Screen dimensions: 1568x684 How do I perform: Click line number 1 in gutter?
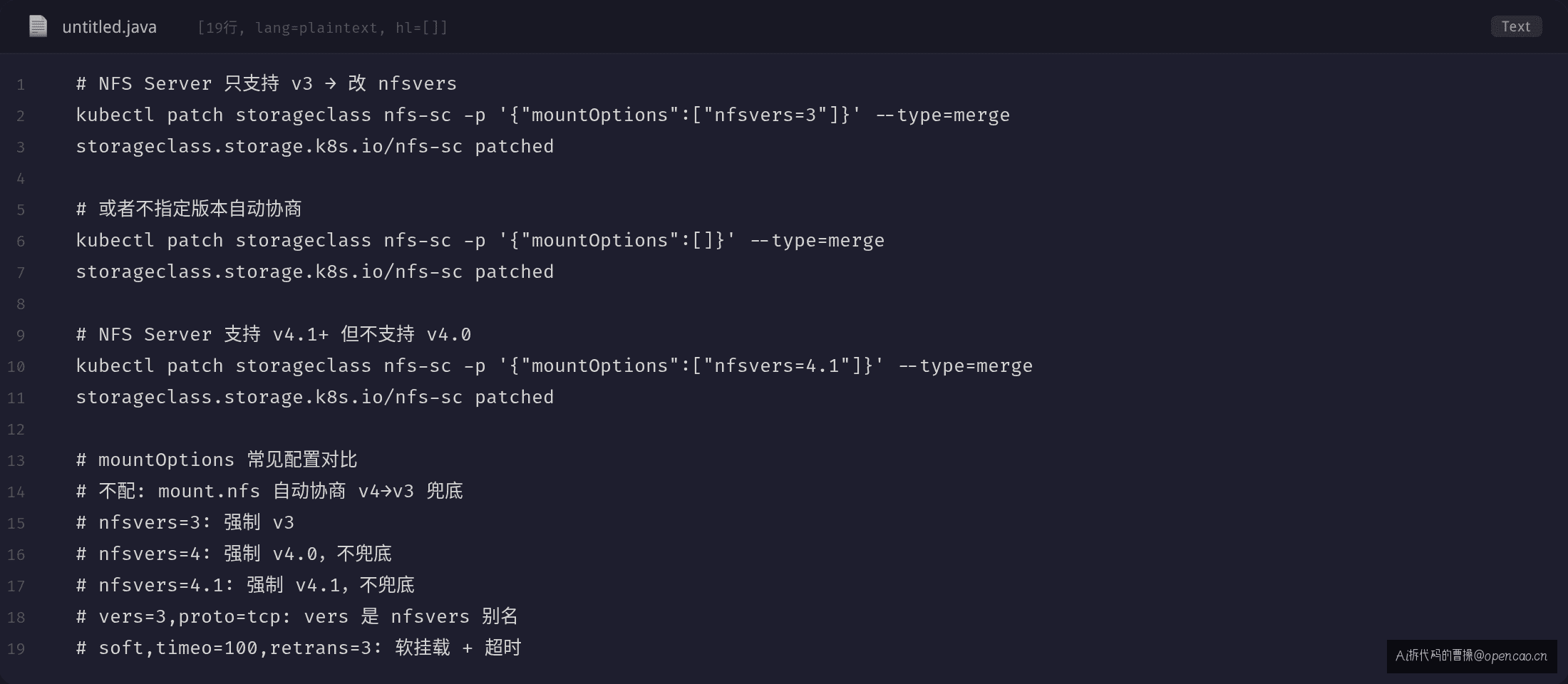click(21, 85)
